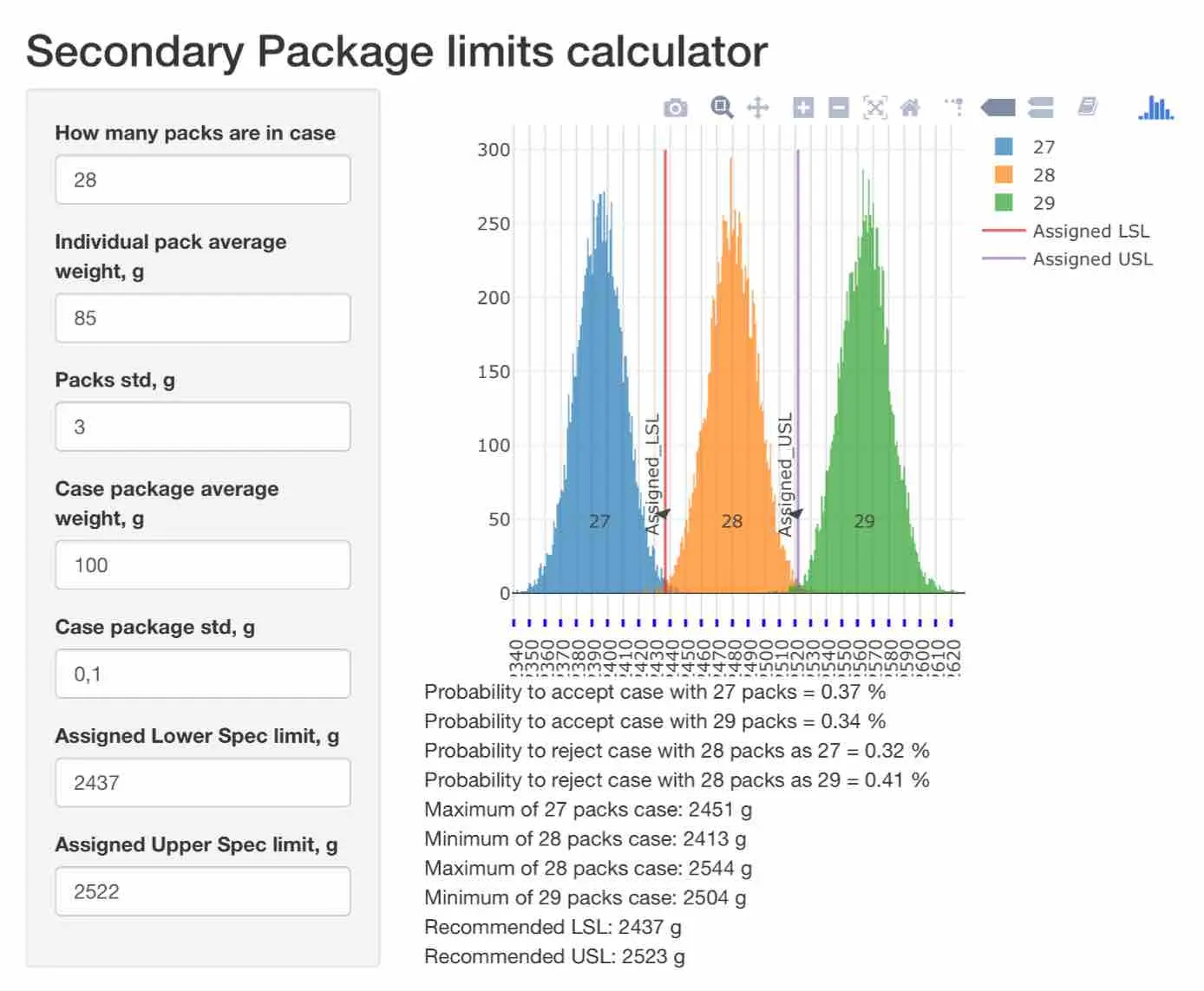This screenshot has height=991, width=1204.
Task: Download plot as PNG camera icon
Action: pyautogui.click(x=675, y=108)
